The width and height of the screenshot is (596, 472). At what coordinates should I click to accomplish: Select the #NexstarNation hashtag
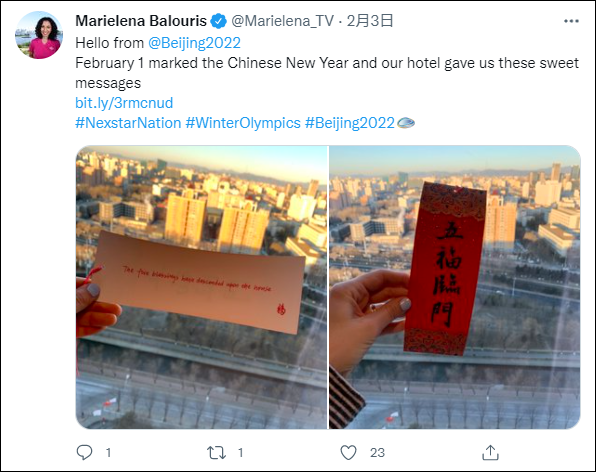[128, 123]
